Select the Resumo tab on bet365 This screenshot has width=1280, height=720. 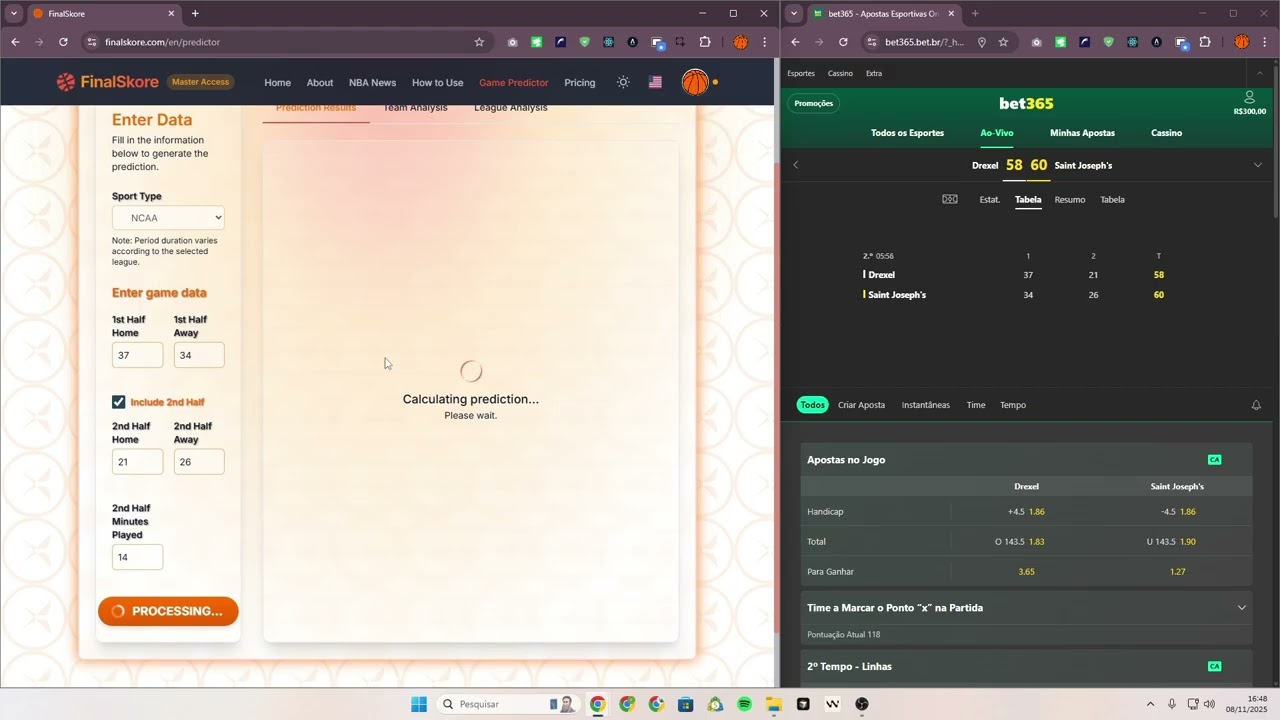pyautogui.click(x=1070, y=200)
